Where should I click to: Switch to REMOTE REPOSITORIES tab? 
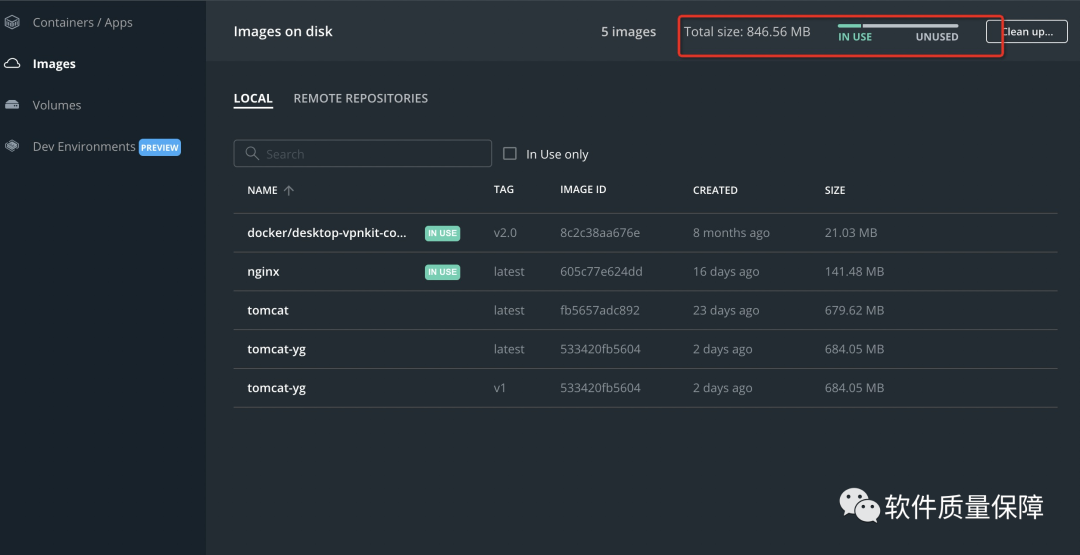[x=360, y=98]
